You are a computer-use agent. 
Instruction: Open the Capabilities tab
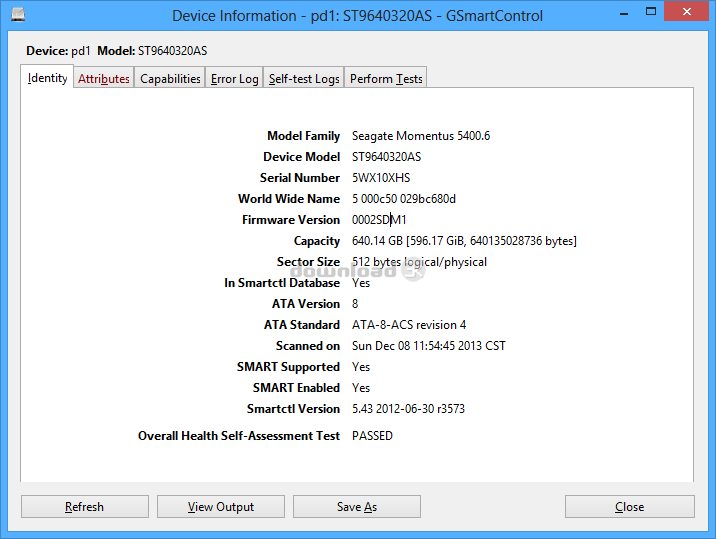(170, 79)
